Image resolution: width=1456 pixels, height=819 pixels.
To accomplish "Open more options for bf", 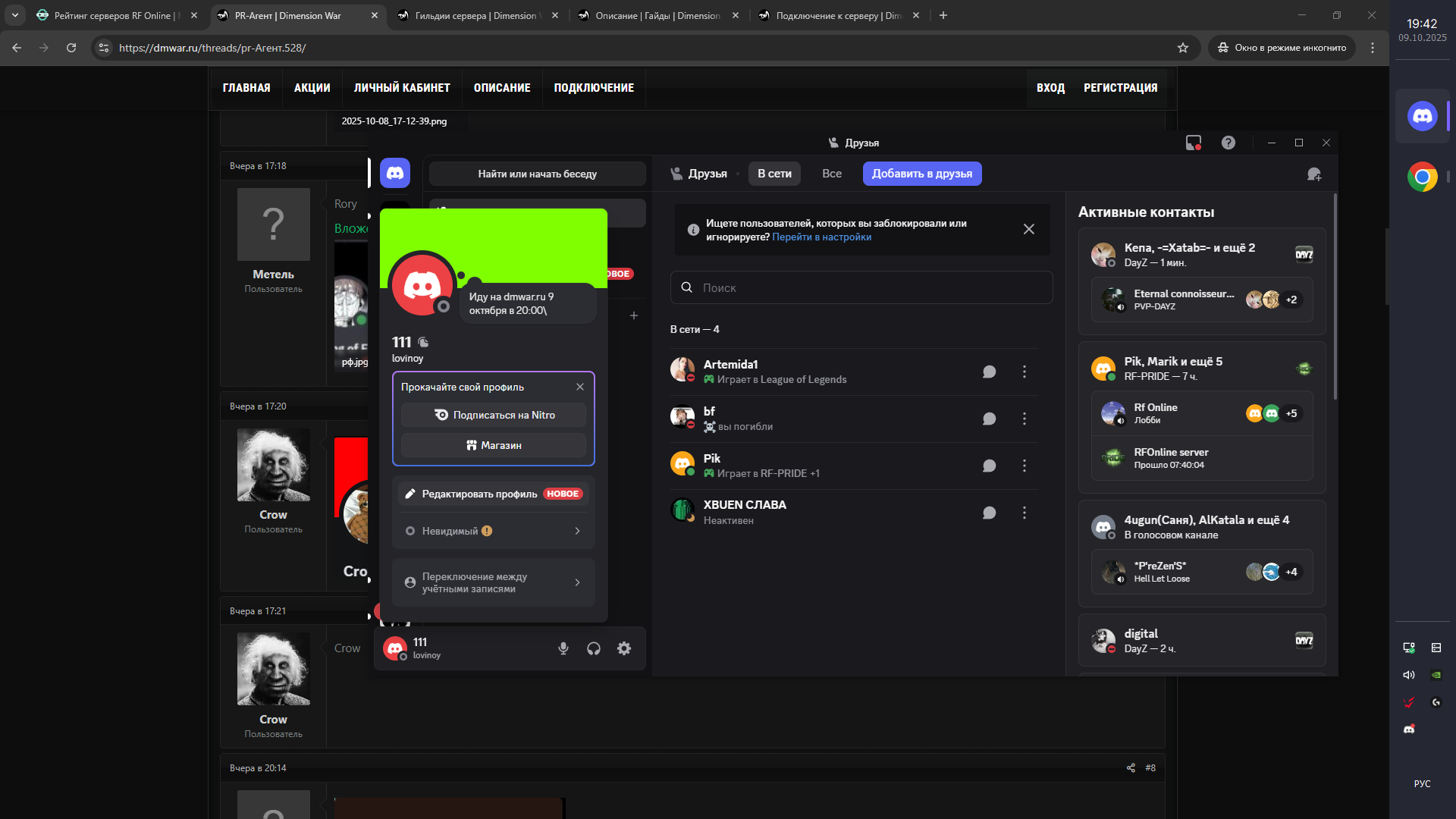I will click(x=1025, y=419).
